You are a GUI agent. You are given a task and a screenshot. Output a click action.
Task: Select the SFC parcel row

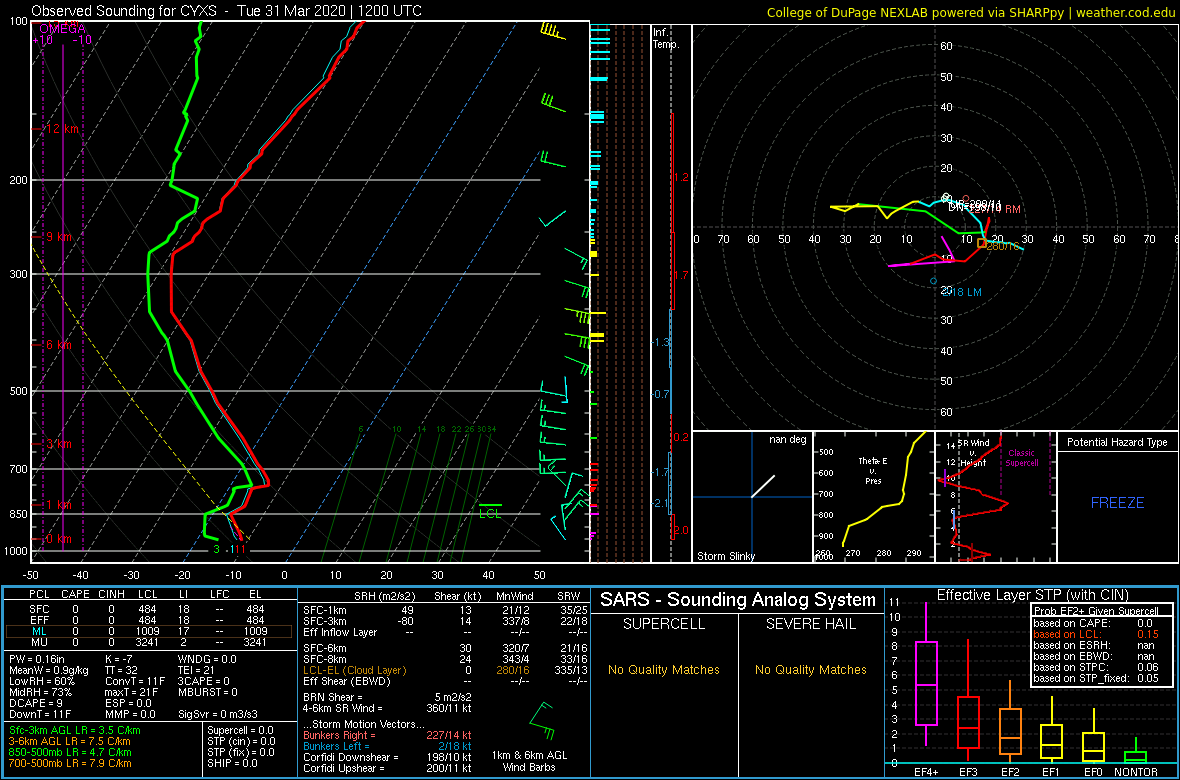(x=151, y=608)
